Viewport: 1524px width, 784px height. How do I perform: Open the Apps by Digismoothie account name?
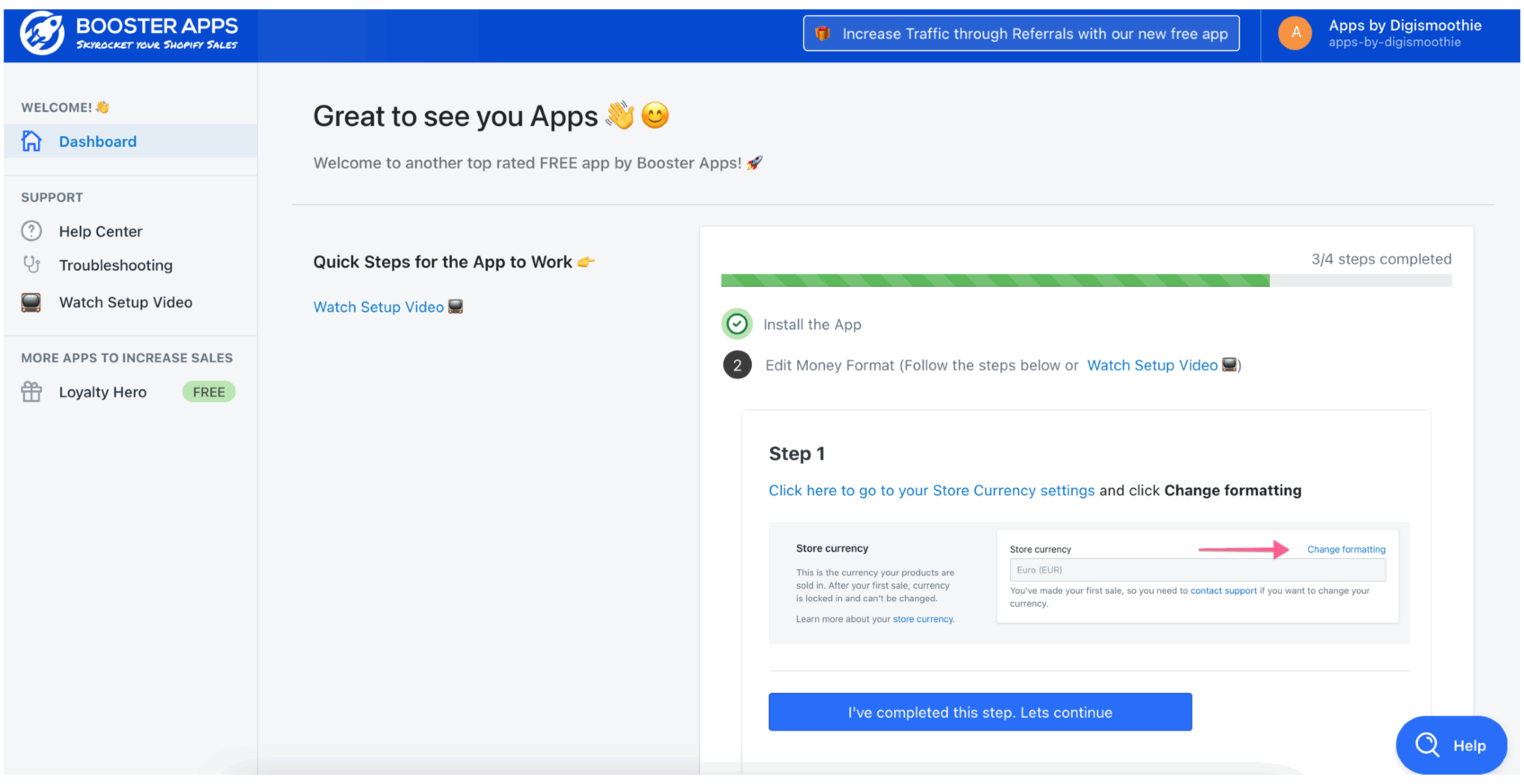tap(1405, 26)
